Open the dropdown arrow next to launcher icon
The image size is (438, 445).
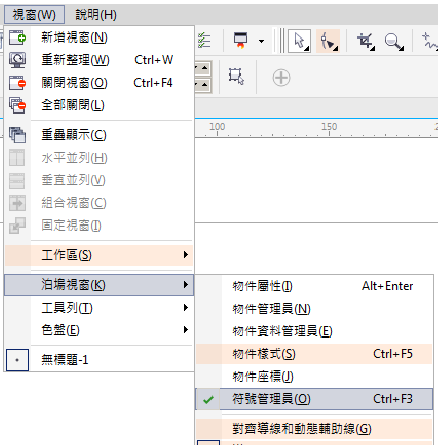(262, 41)
